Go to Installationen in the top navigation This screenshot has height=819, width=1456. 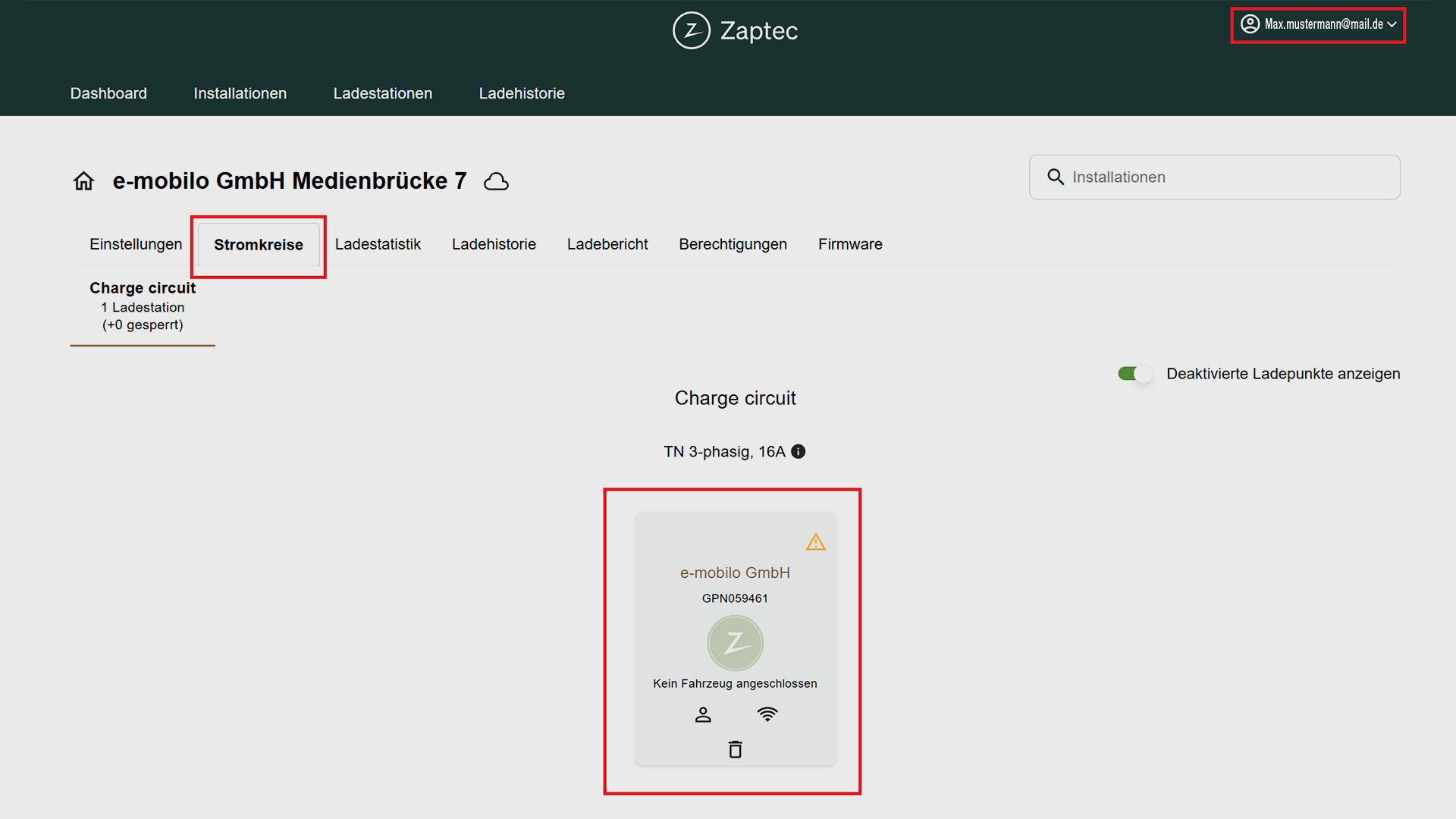[240, 93]
